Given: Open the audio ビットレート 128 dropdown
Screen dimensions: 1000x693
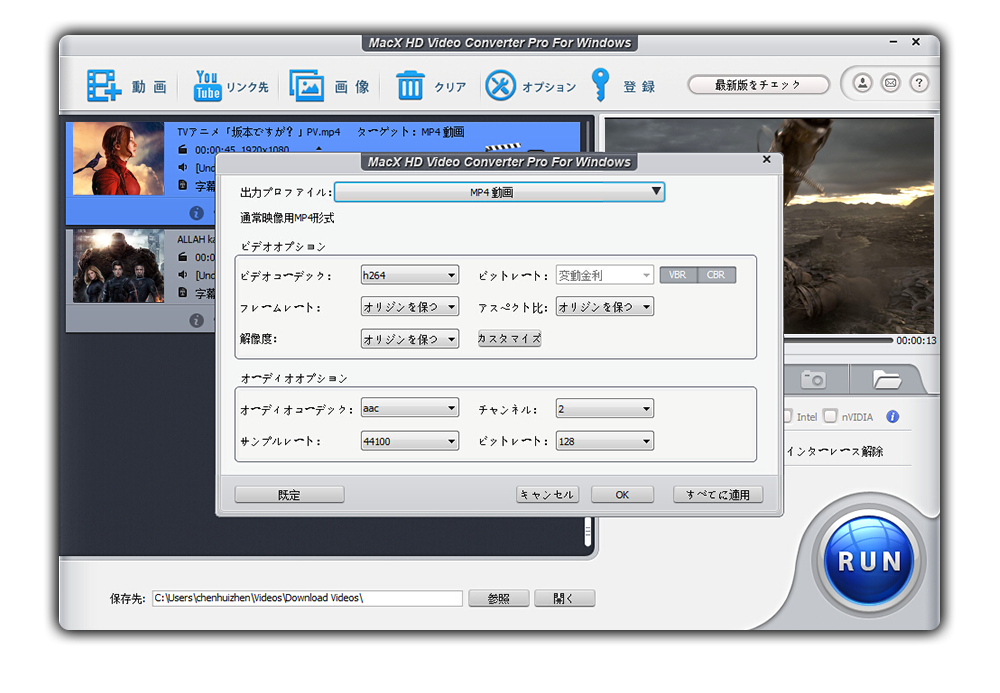Looking at the screenshot, I should point(605,441).
